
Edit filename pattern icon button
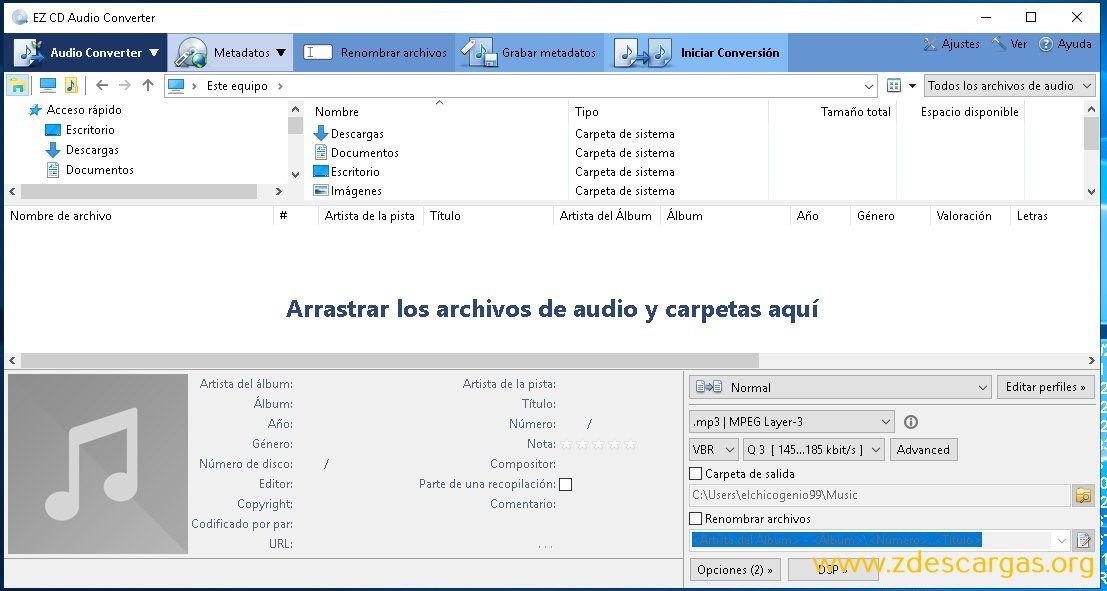(1084, 540)
